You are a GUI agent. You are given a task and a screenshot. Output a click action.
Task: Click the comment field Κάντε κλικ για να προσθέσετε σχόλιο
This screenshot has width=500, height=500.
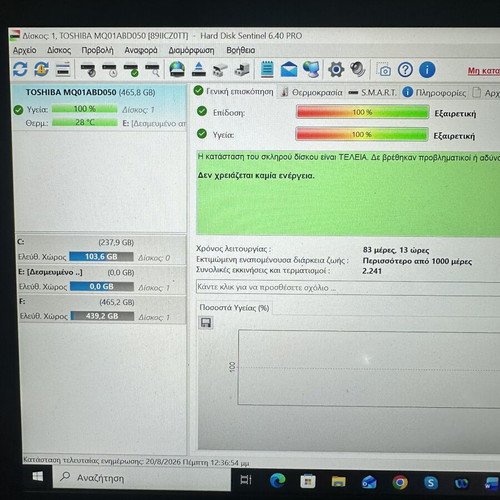[348, 287]
